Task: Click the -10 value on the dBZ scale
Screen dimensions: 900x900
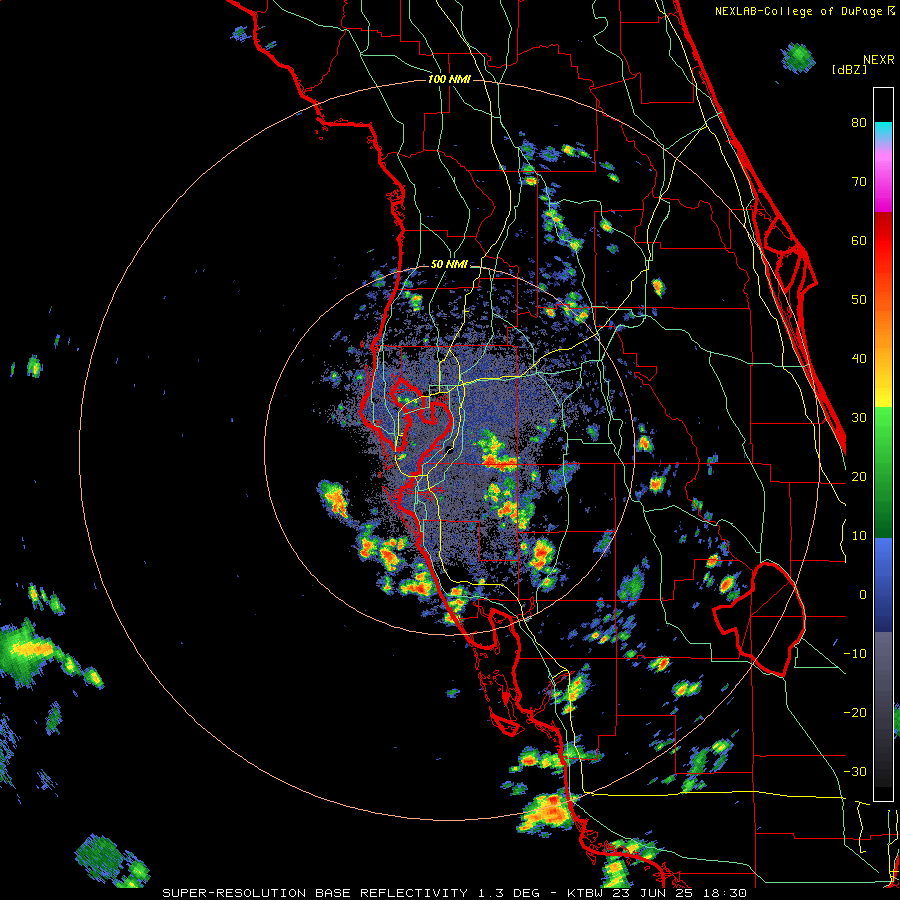Action: coord(855,653)
